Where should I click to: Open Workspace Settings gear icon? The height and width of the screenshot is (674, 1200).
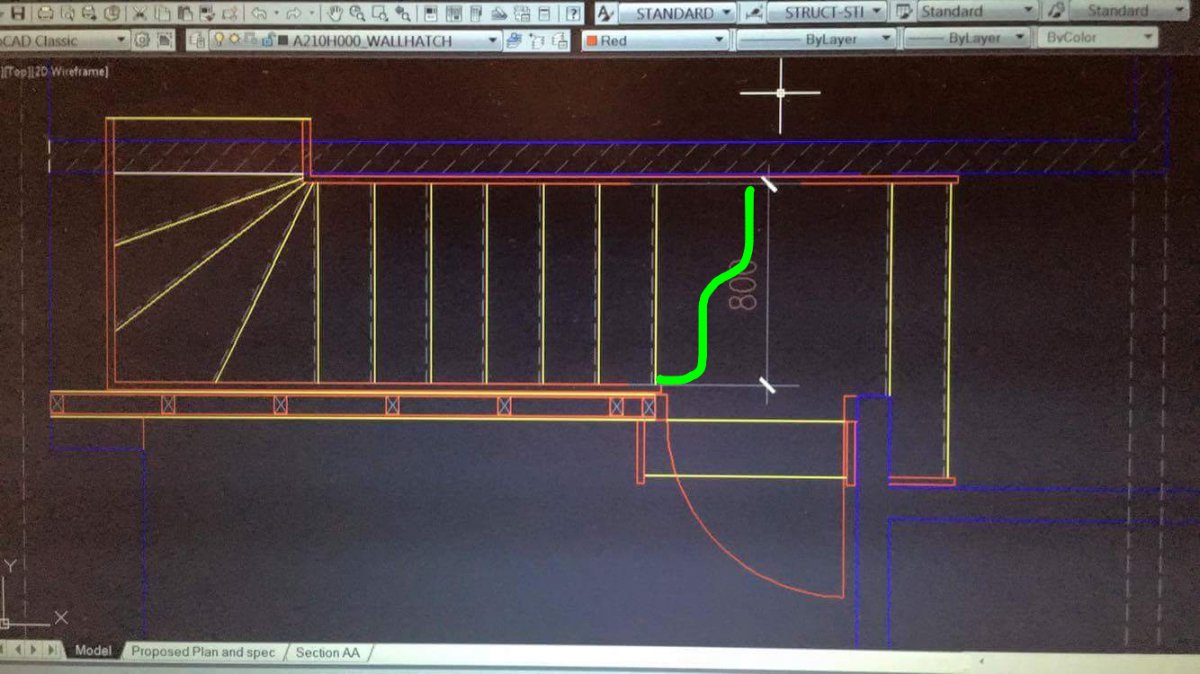[141, 41]
